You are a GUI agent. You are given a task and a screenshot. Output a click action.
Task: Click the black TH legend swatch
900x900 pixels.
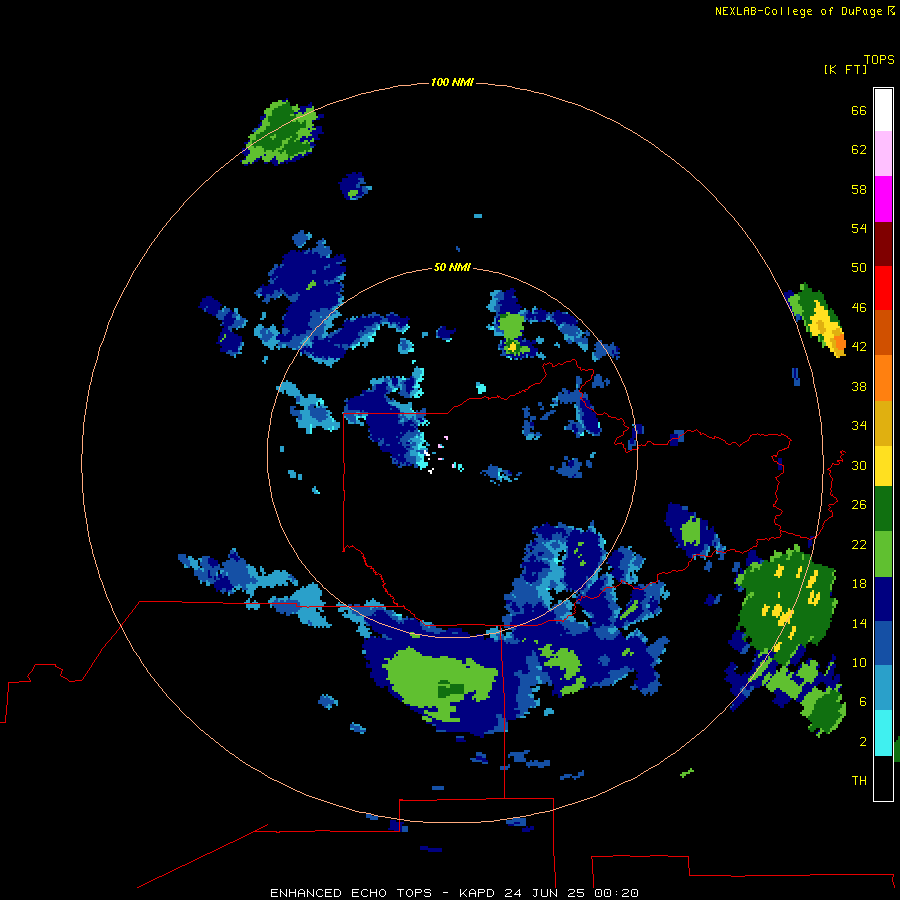[883, 778]
